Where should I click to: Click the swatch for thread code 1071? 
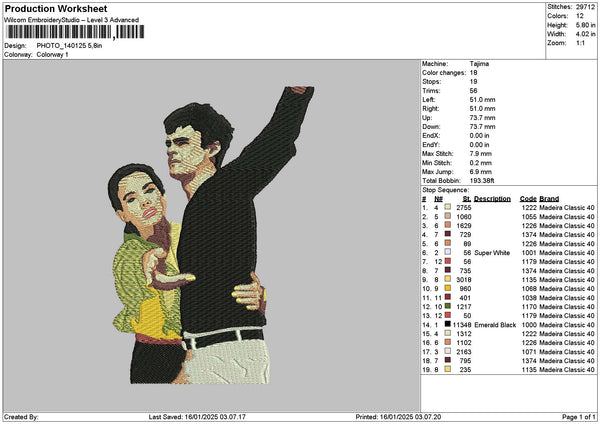click(447, 351)
